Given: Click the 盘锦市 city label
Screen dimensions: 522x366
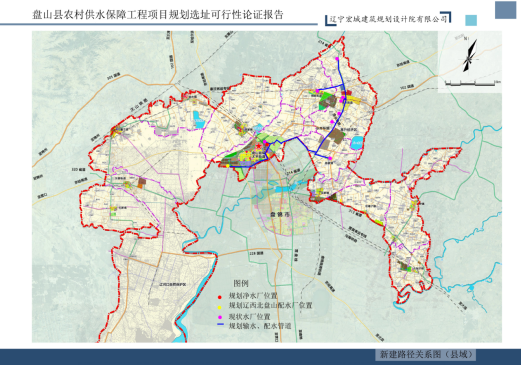Looking at the screenshot, I should click(280, 214).
